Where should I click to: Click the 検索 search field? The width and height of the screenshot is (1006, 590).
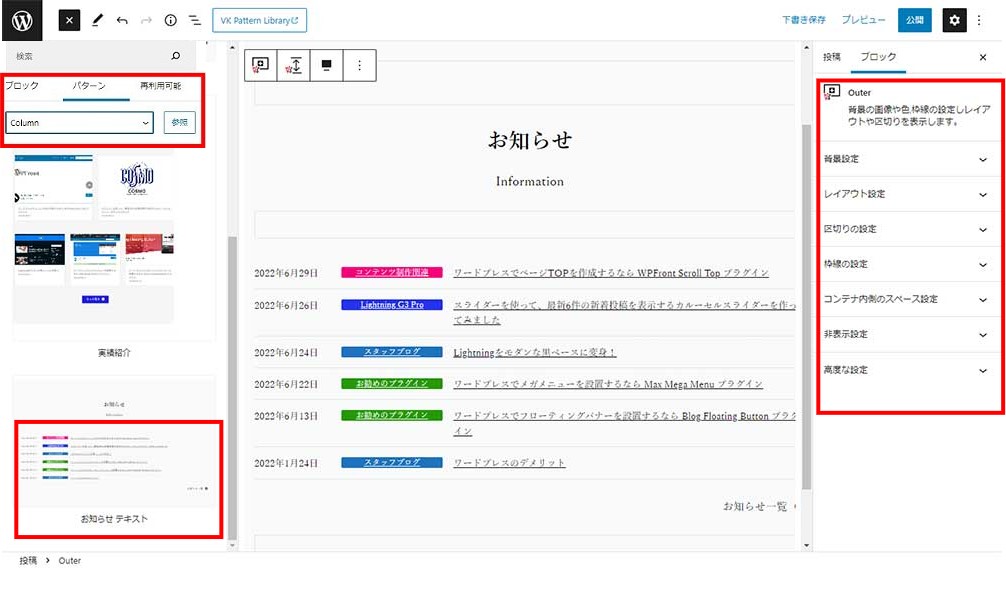[90, 56]
